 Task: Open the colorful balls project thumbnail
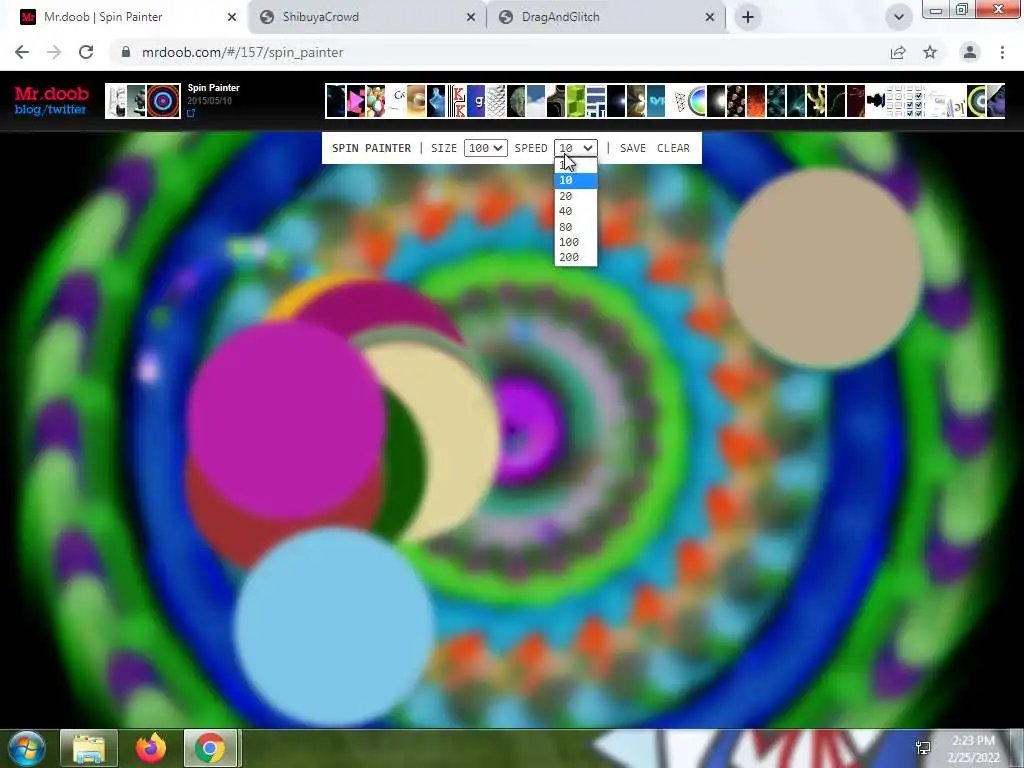tap(376, 101)
